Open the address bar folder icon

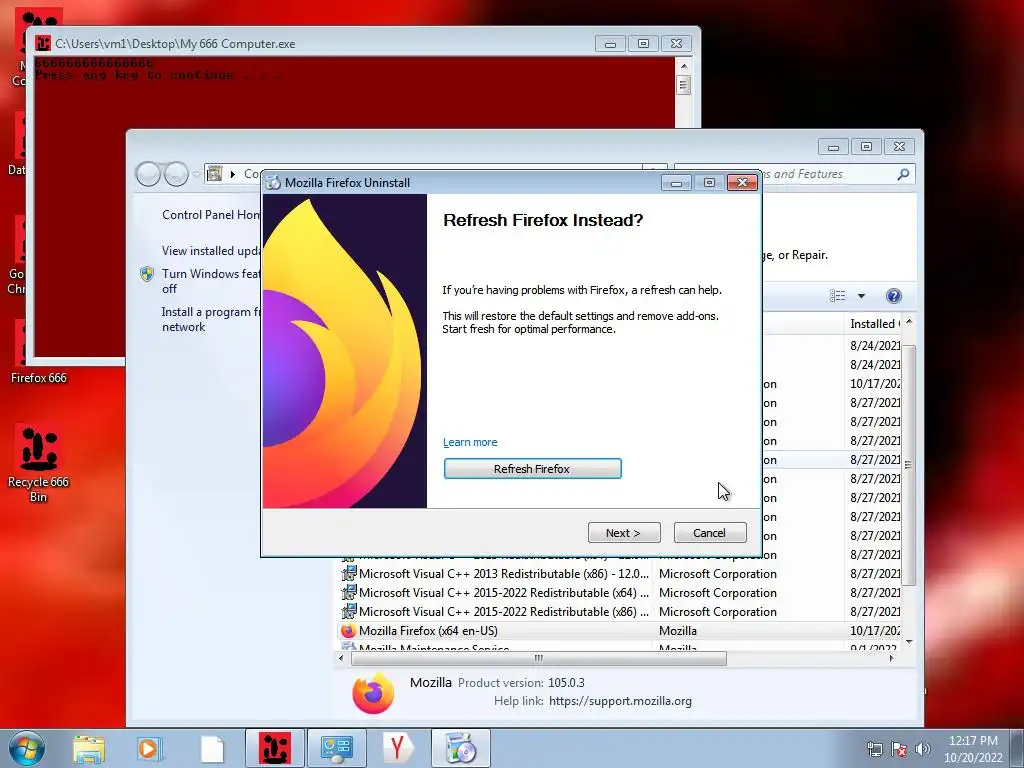pyautogui.click(x=214, y=174)
